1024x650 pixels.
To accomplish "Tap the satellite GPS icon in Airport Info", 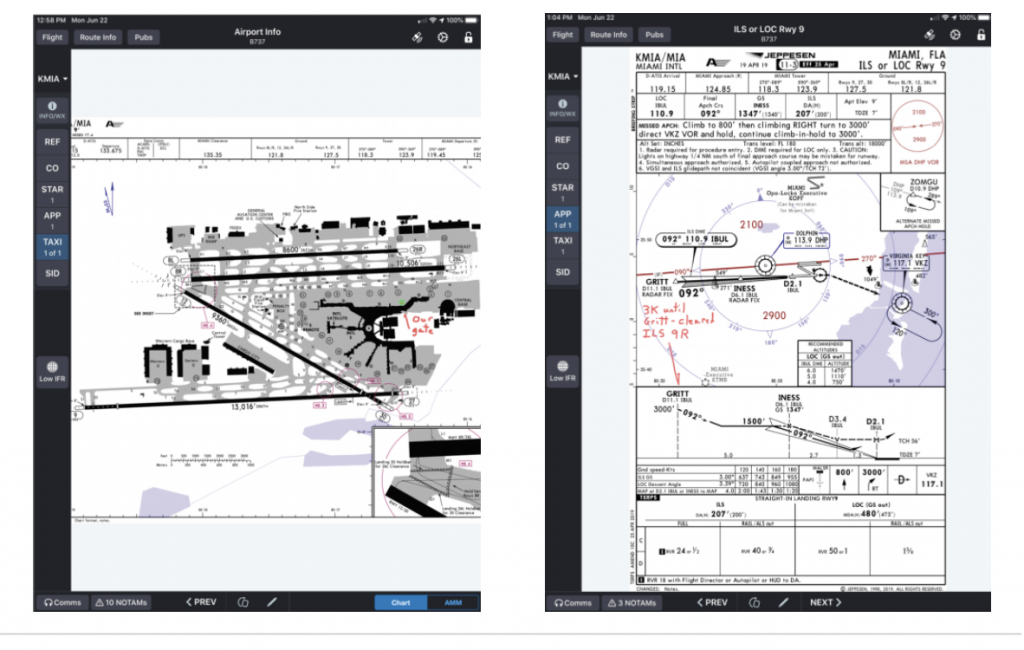I will [x=417, y=37].
